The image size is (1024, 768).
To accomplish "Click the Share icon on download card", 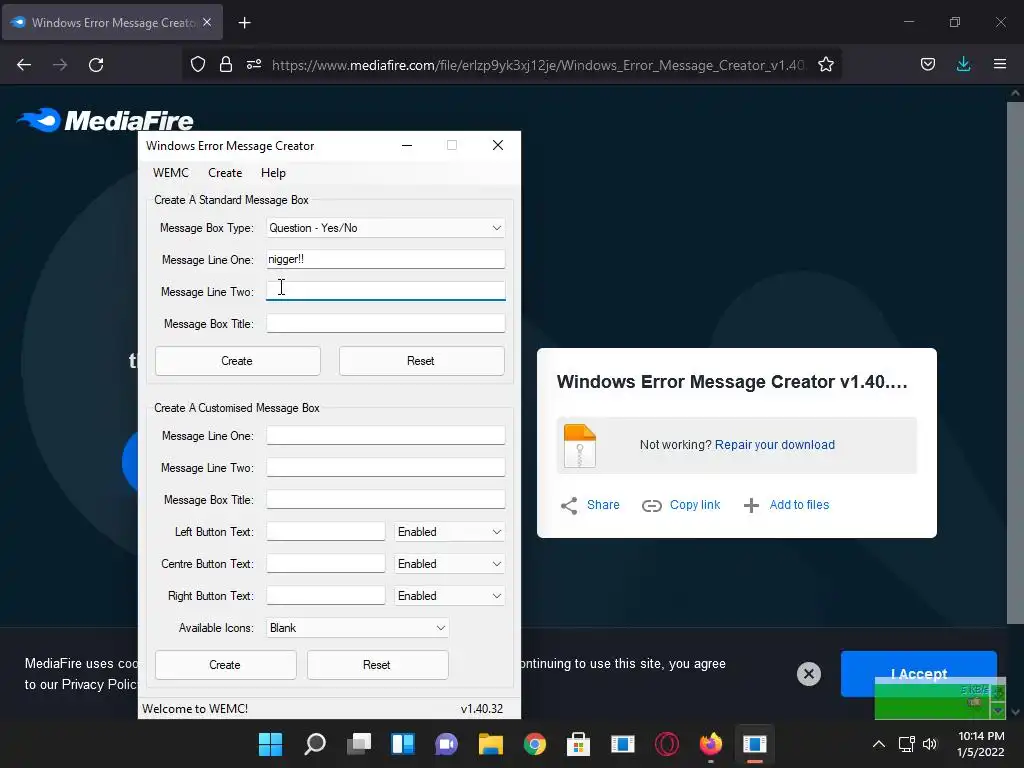I will 569,505.
